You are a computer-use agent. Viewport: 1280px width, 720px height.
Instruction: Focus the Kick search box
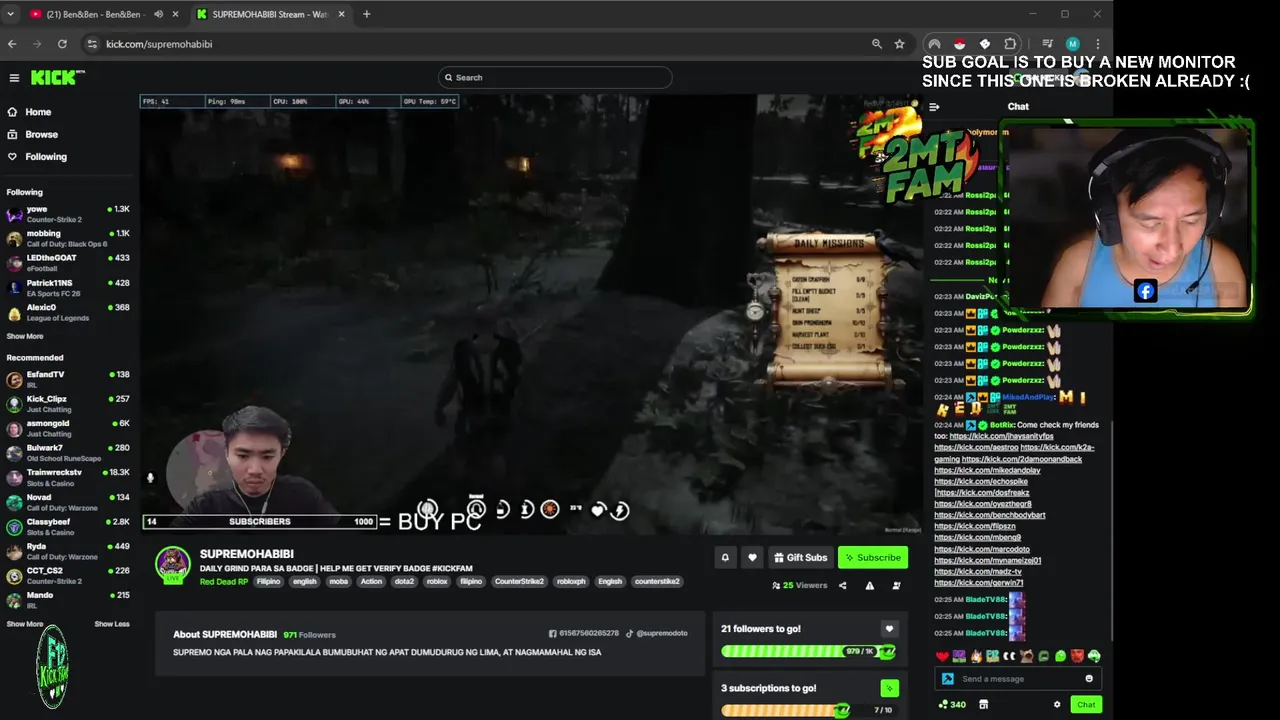[x=555, y=77]
